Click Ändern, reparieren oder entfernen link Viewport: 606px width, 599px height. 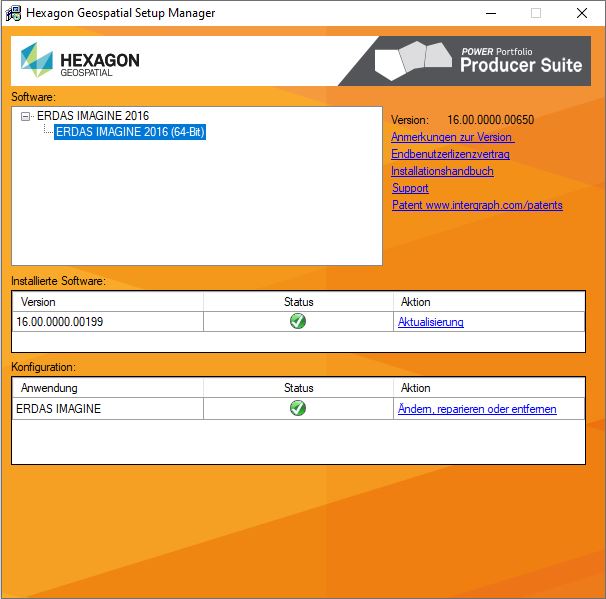477,409
